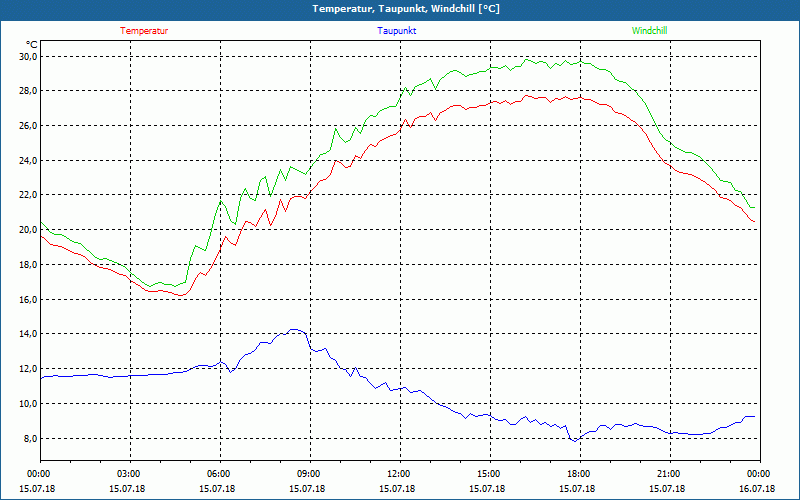Click the 15.07.18 date beneath 12:00

click(397, 488)
